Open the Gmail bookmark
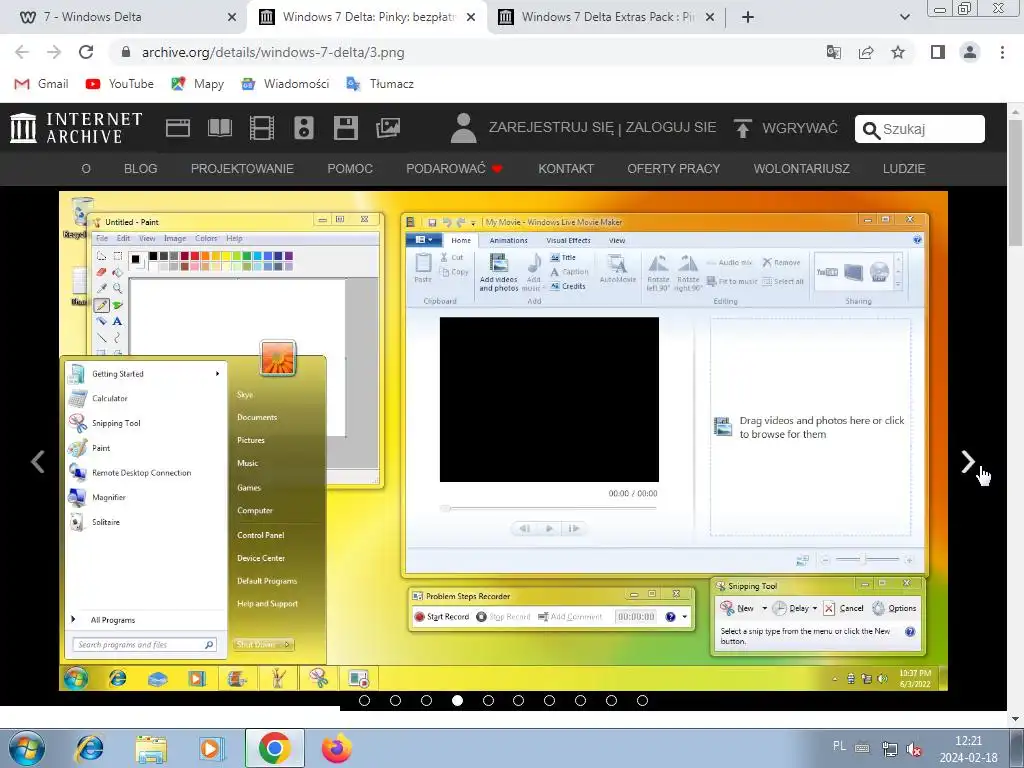The width and height of the screenshot is (1024, 768). pos(41,84)
